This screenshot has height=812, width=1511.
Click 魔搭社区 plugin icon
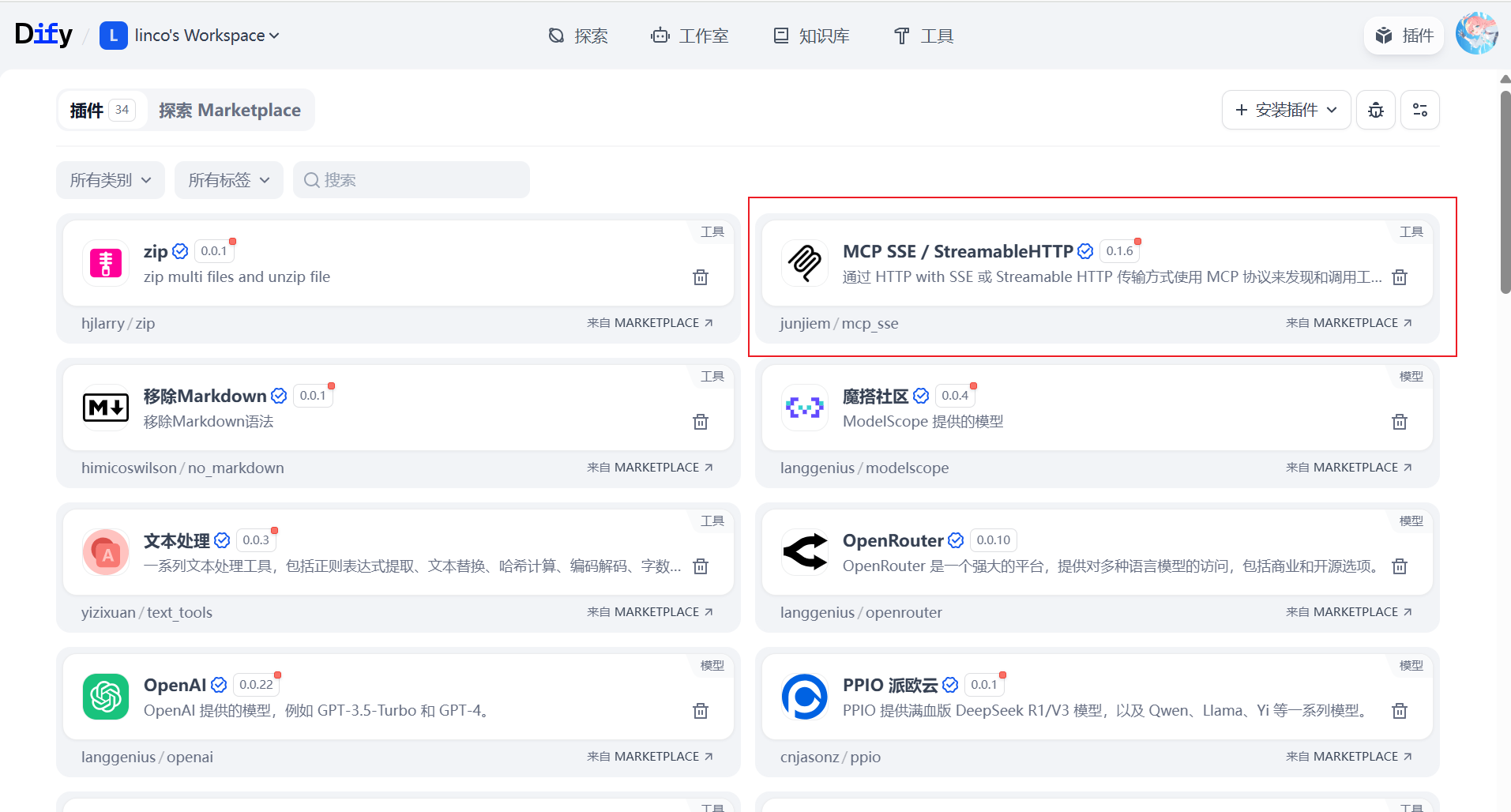click(x=805, y=408)
